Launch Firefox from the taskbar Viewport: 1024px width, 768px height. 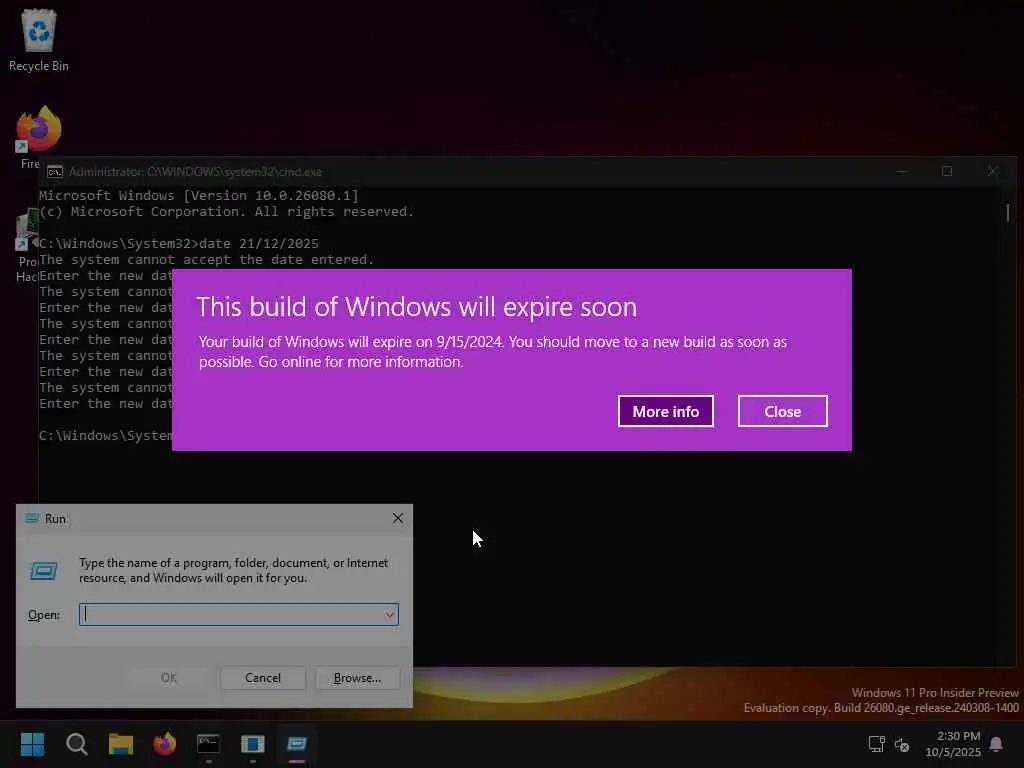point(165,744)
